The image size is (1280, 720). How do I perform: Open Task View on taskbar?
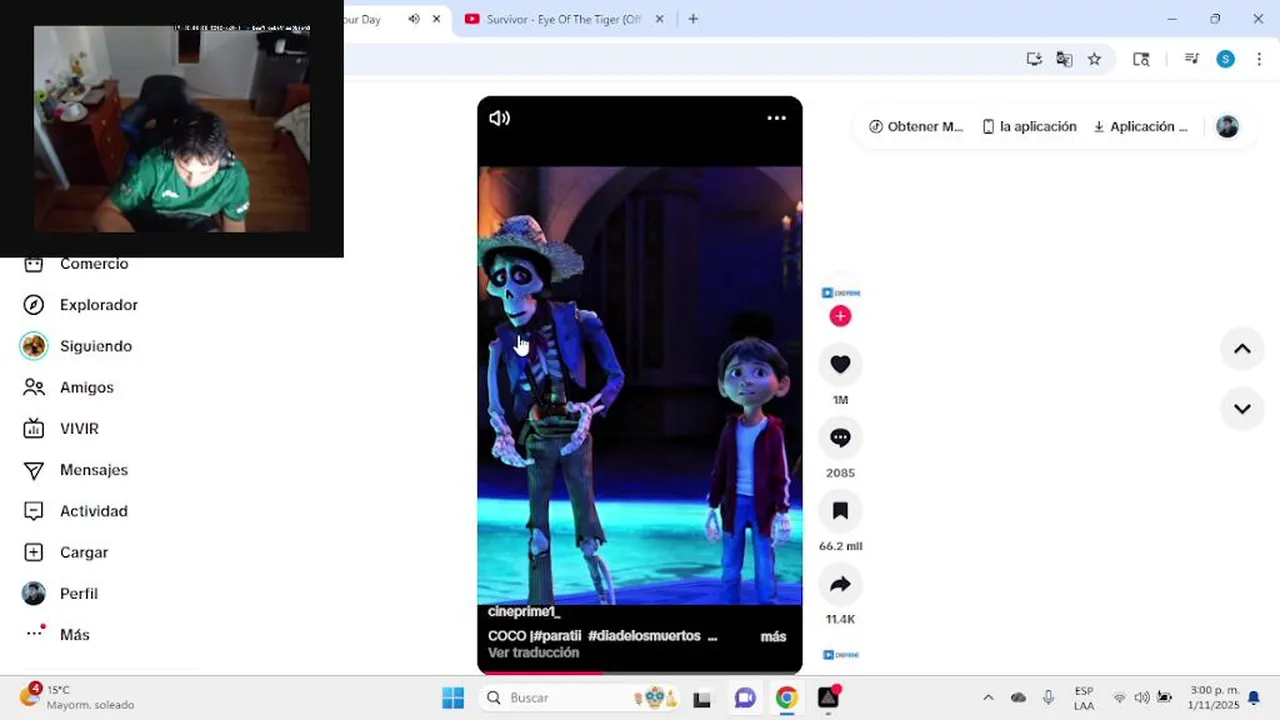point(702,698)
